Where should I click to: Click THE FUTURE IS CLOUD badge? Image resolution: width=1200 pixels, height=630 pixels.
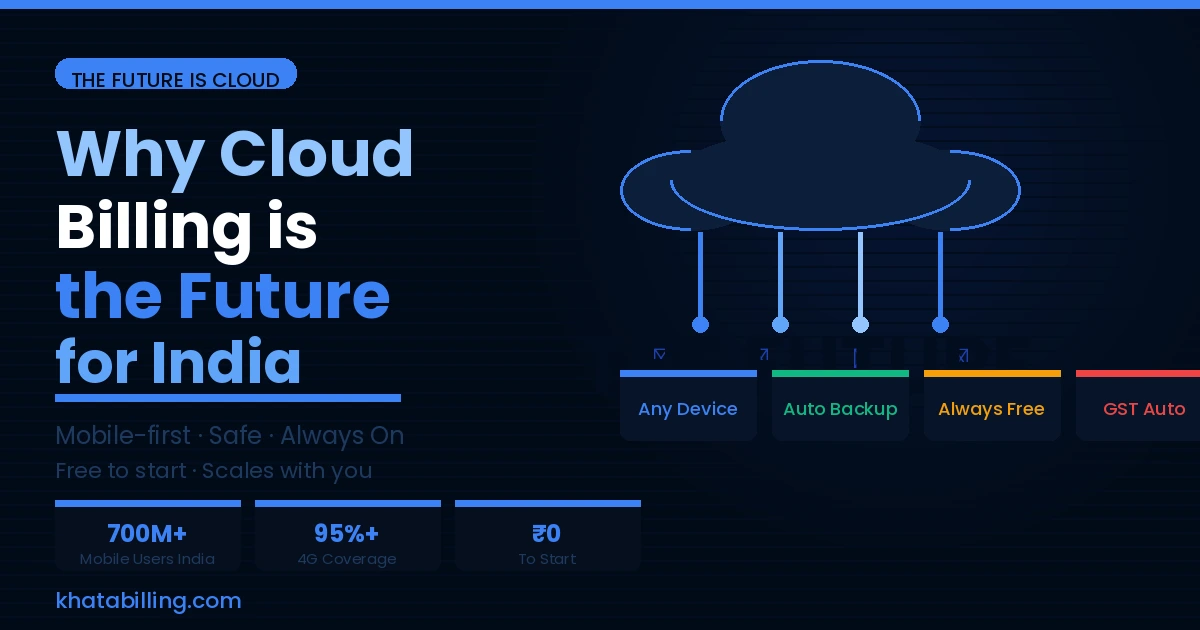click(x=176, y=74)
